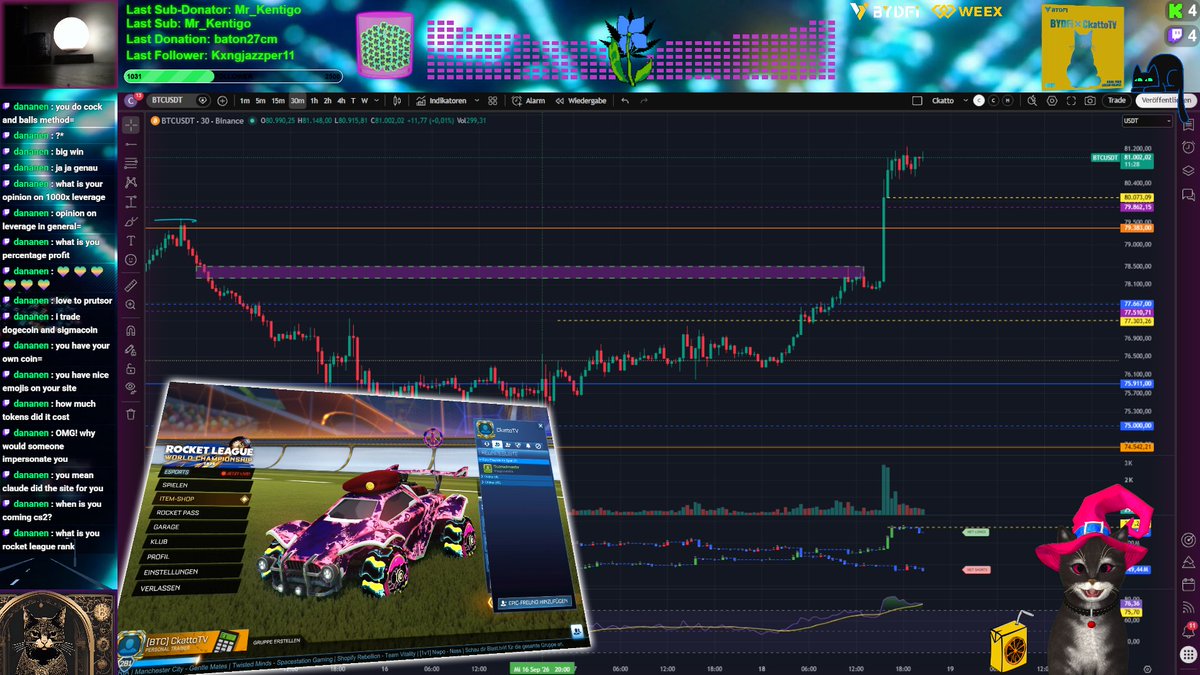Select the brush drawing tool
The image size is (1200, 675).
click(x=131, y=221)
